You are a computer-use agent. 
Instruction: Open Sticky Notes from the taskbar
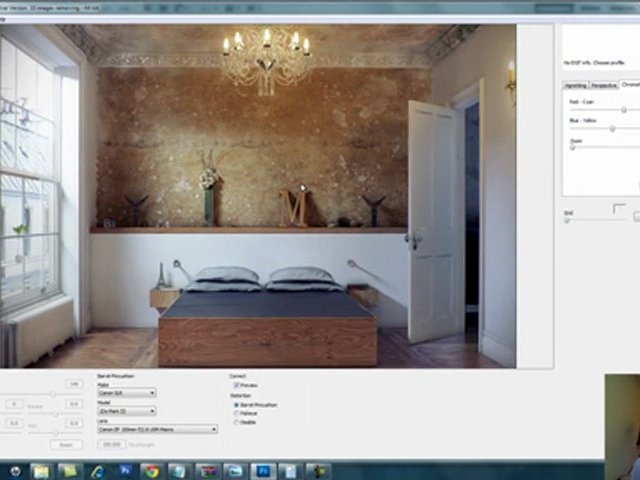pos(178,471)
